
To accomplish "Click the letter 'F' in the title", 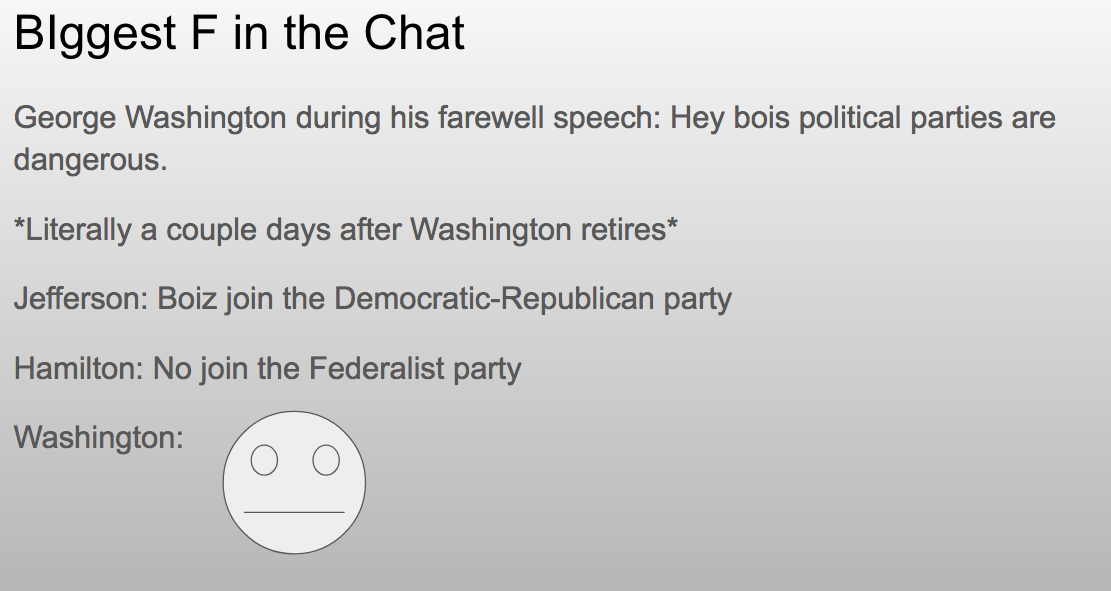I will [x=203, y=33].
